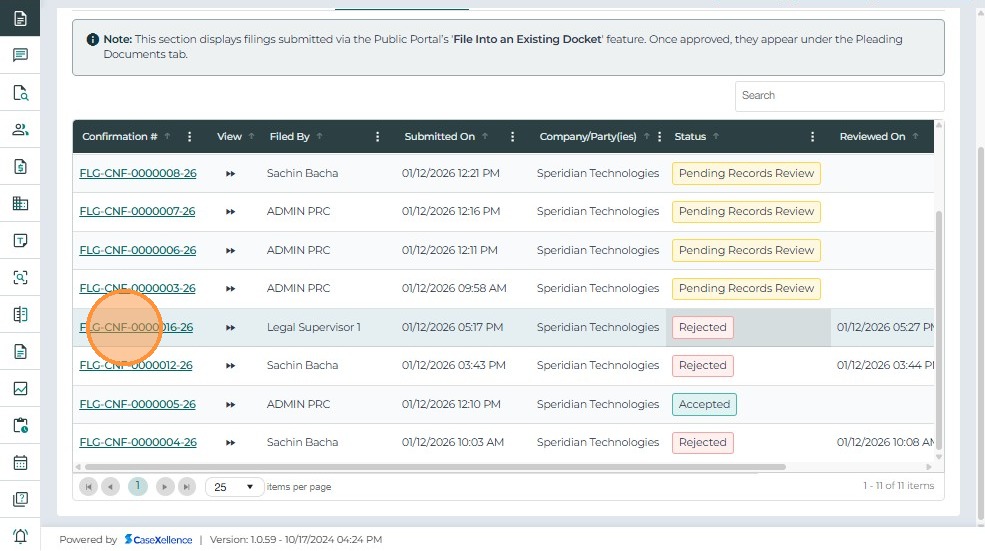Open the calendar sidebar icon
This screenshot has height=551, width=985.
pos(20,463)
